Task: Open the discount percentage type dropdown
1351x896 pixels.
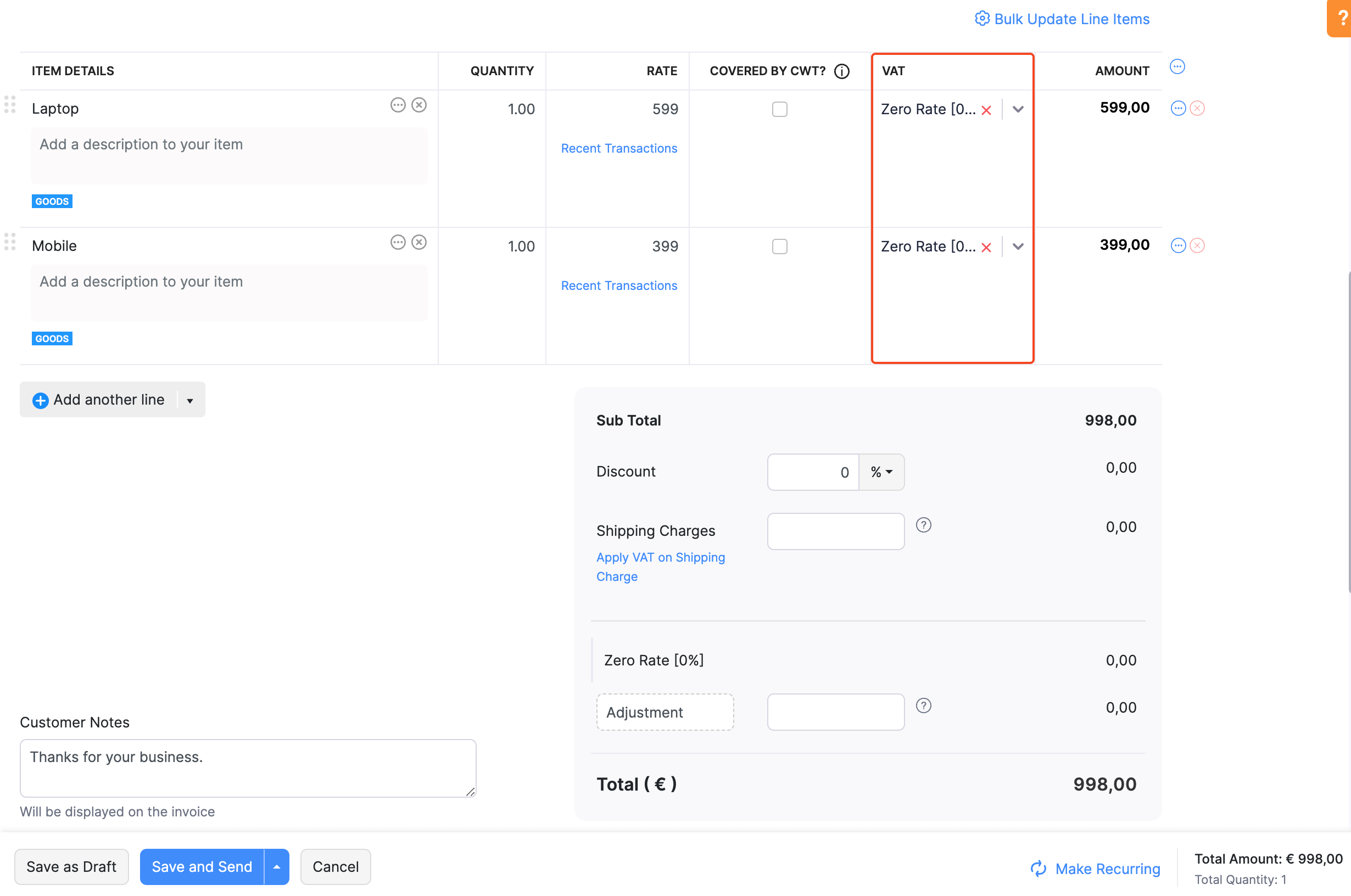Action: coord(881,472)
